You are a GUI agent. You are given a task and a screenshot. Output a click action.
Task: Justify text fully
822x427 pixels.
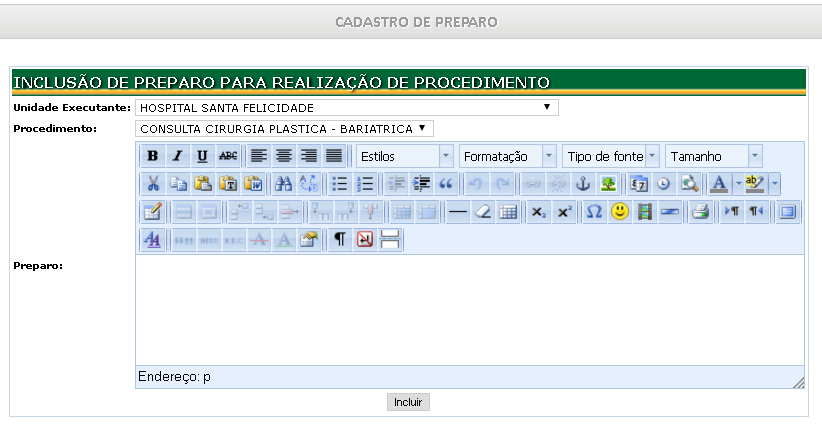(334, 156)
